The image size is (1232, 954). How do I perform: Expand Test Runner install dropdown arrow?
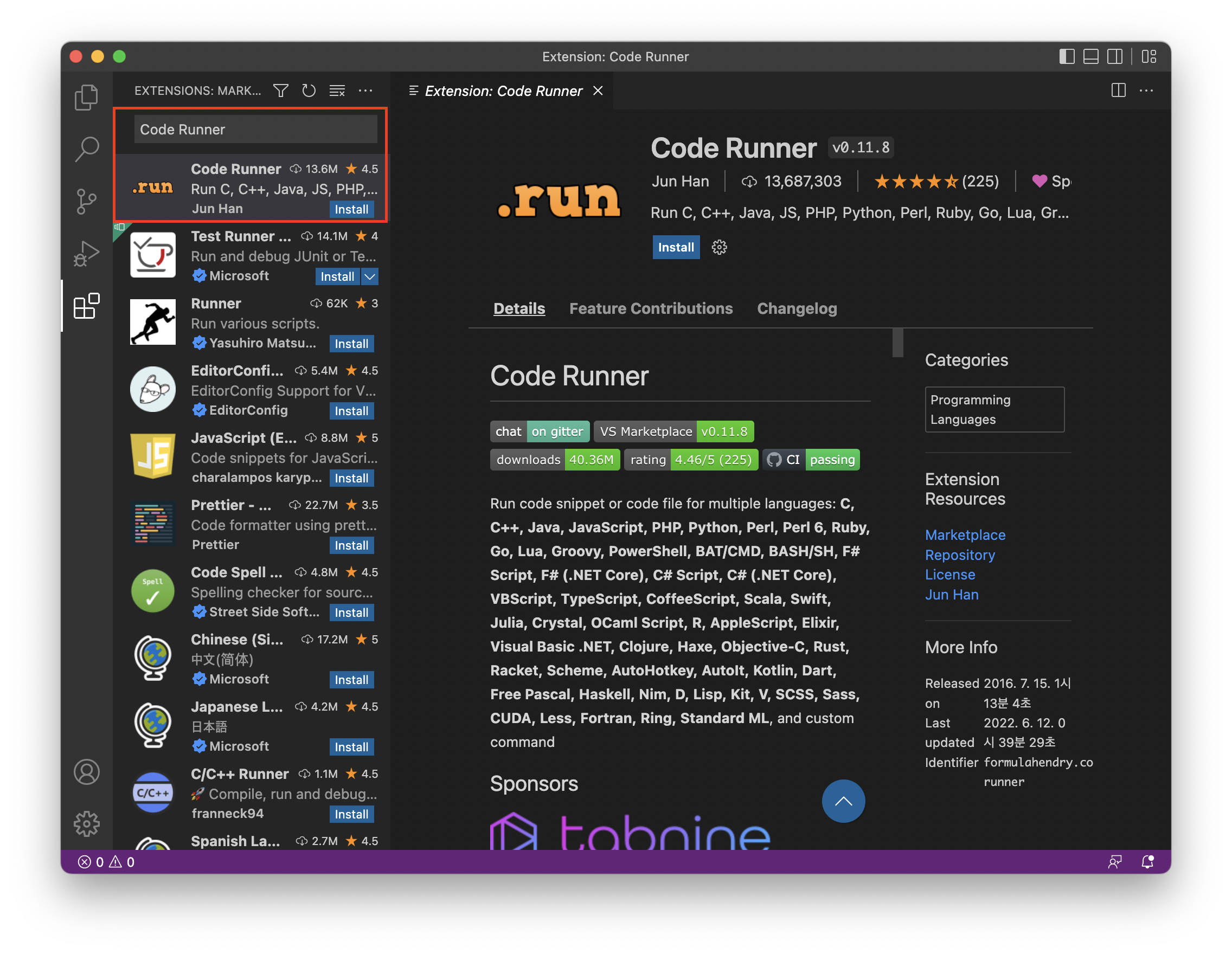[x=370, y=276]
